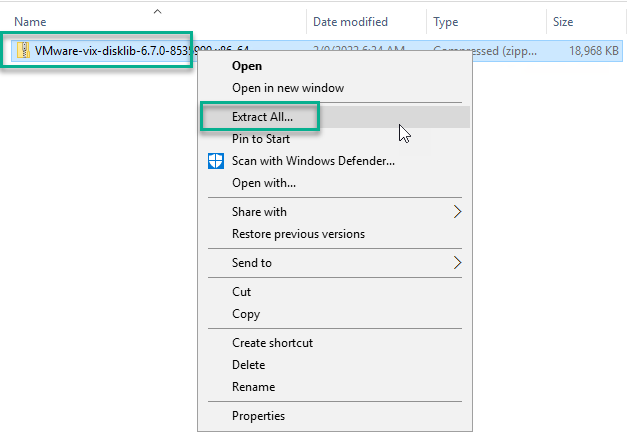Click the Windows Defender shield icon

[216, 161]
